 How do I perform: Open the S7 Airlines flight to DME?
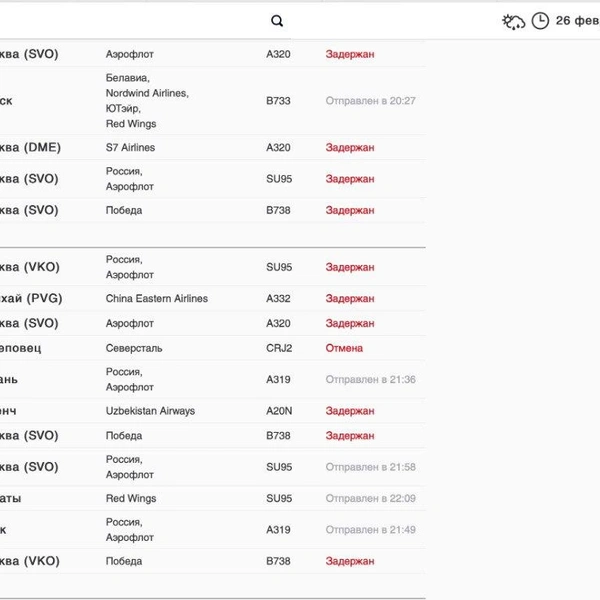(131, 148)
